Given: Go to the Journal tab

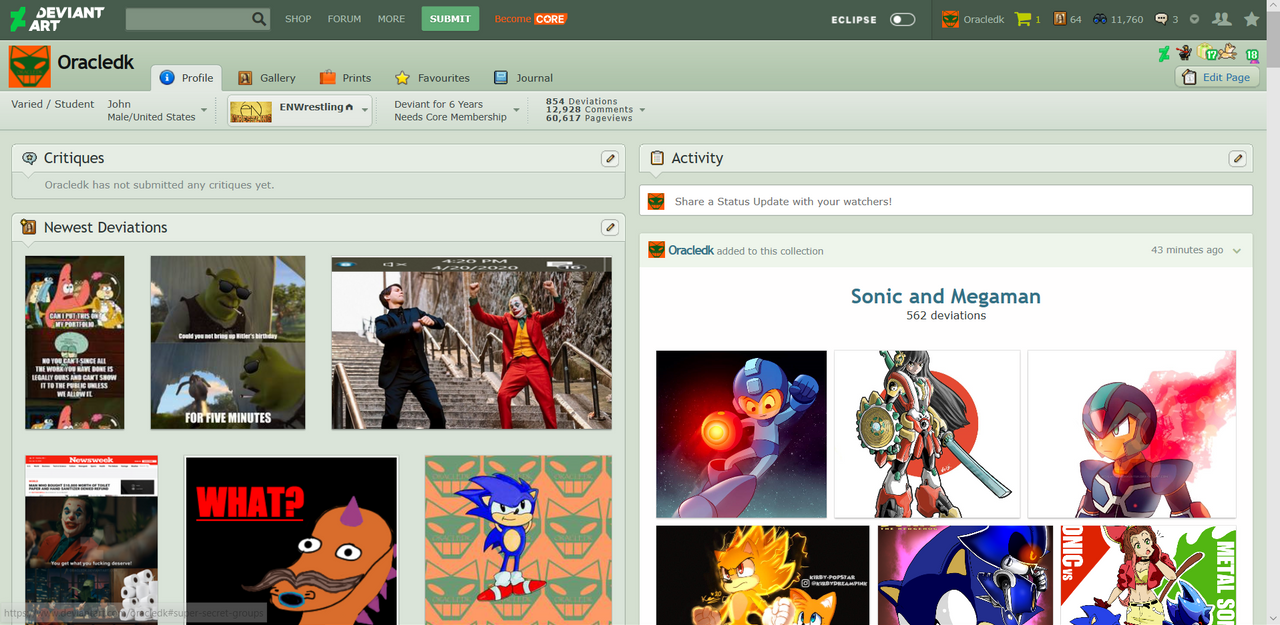Looking at the screenshot, I should click(x=523, y=78).
